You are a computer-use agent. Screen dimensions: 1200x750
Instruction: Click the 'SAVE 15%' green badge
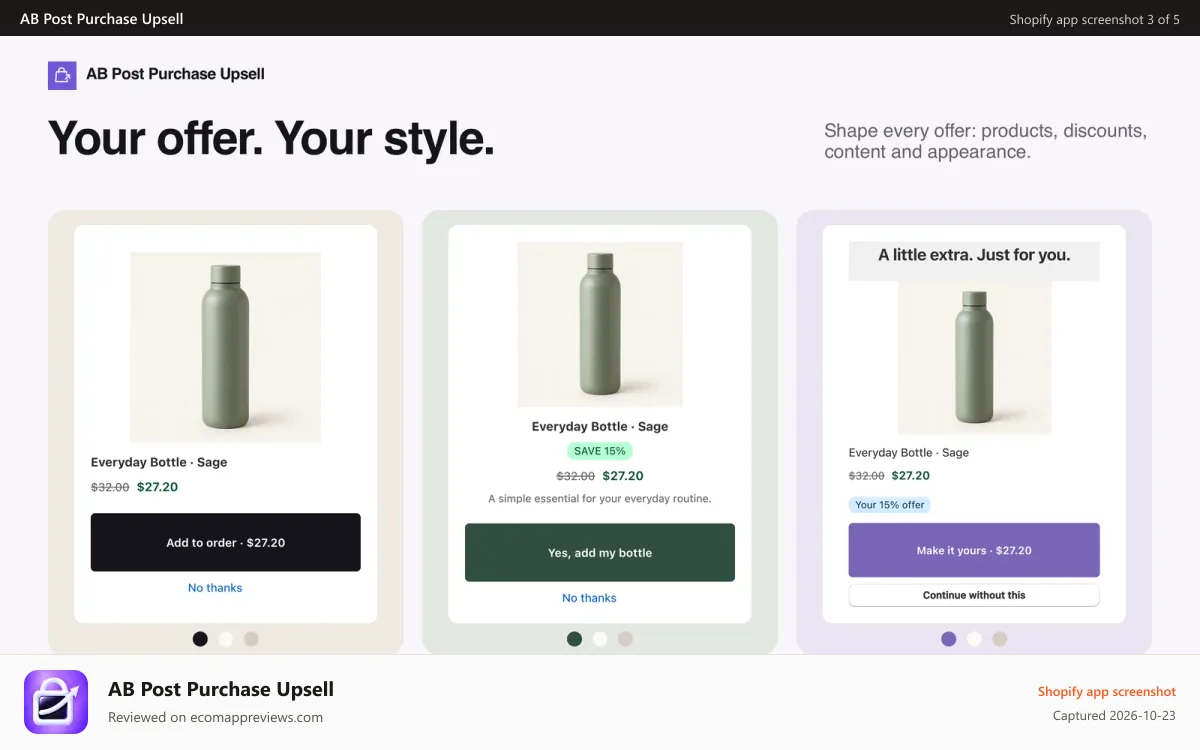click(600, 451)
